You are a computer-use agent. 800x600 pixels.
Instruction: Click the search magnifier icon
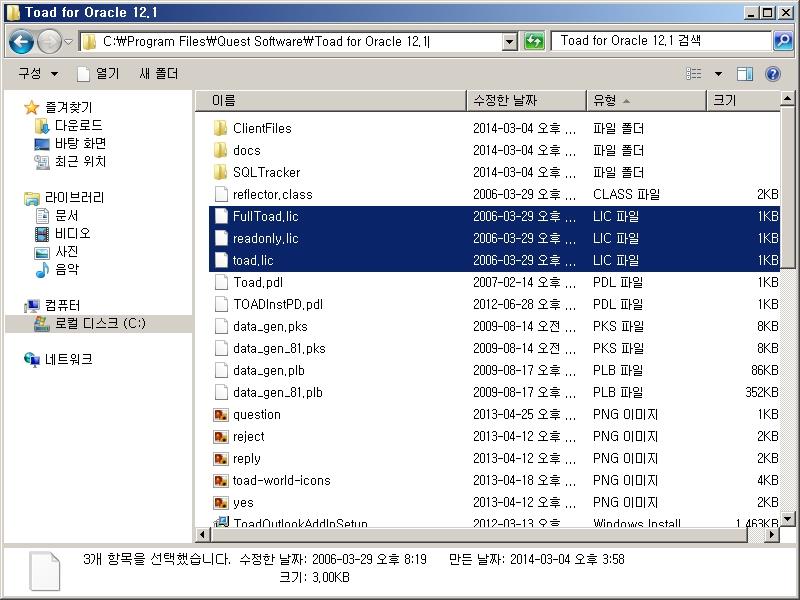tap(783, 41)
